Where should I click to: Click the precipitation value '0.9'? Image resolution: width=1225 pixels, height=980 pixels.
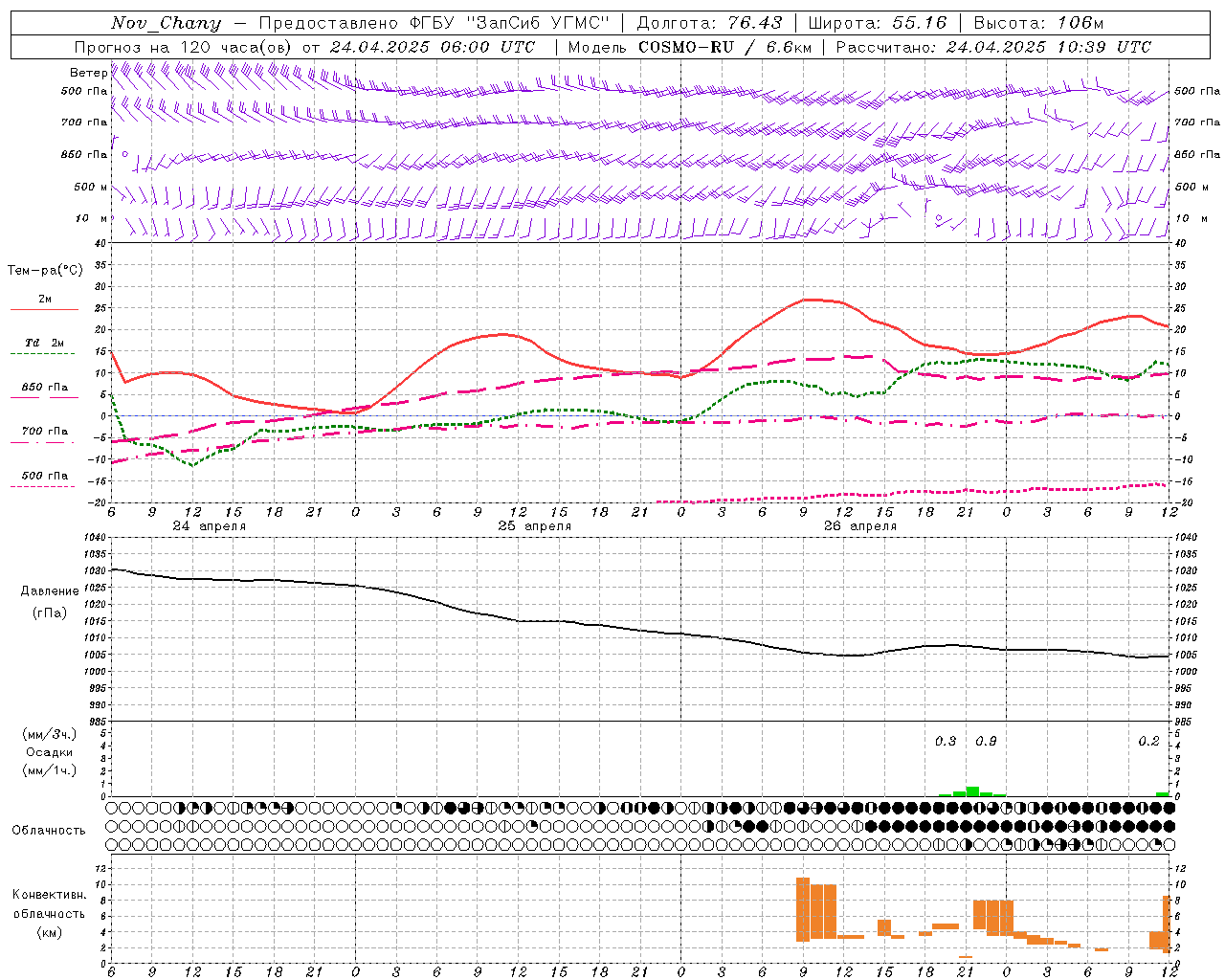pos(986,742)
